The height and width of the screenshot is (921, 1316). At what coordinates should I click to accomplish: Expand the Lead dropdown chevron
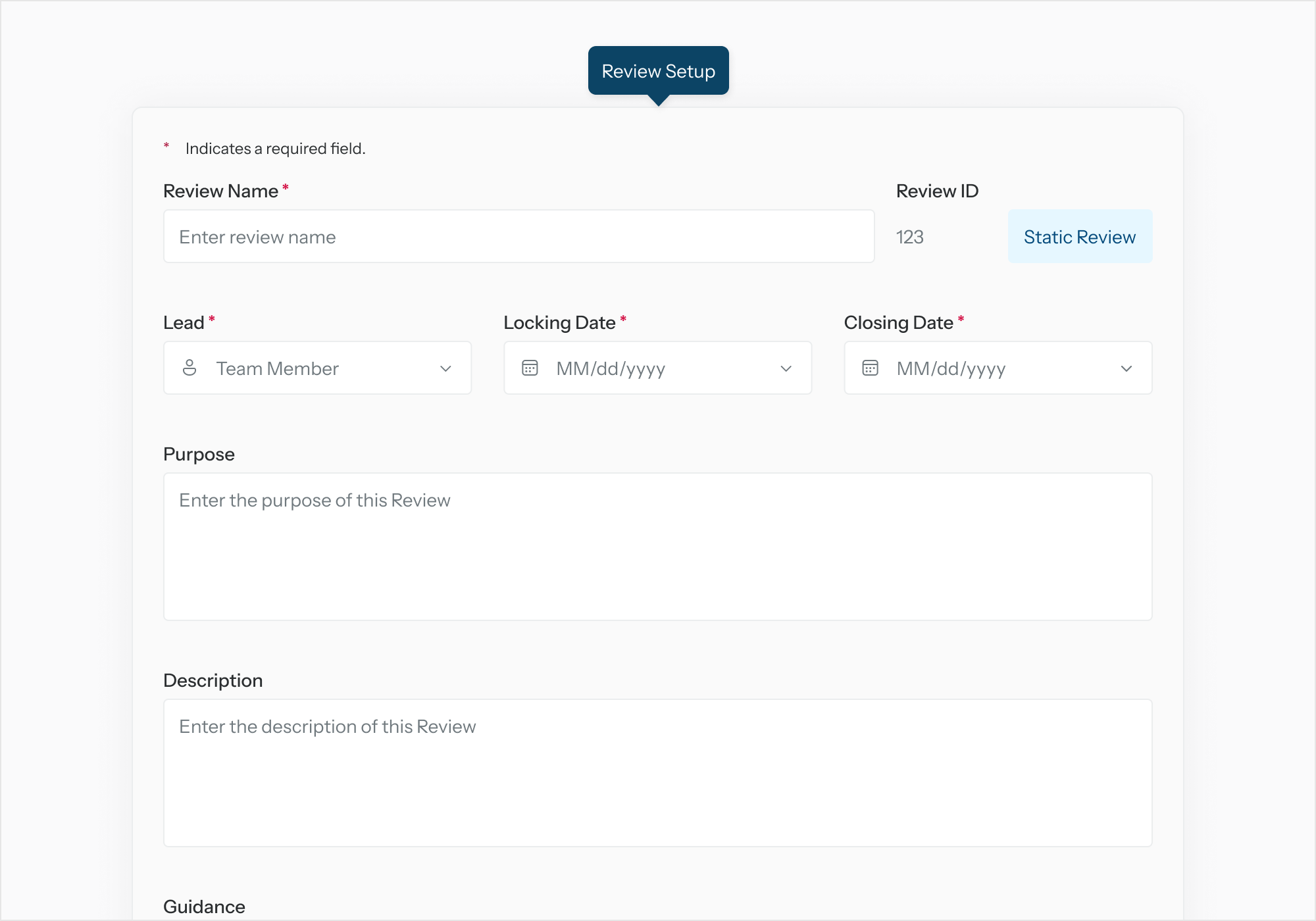click(445, 368)
